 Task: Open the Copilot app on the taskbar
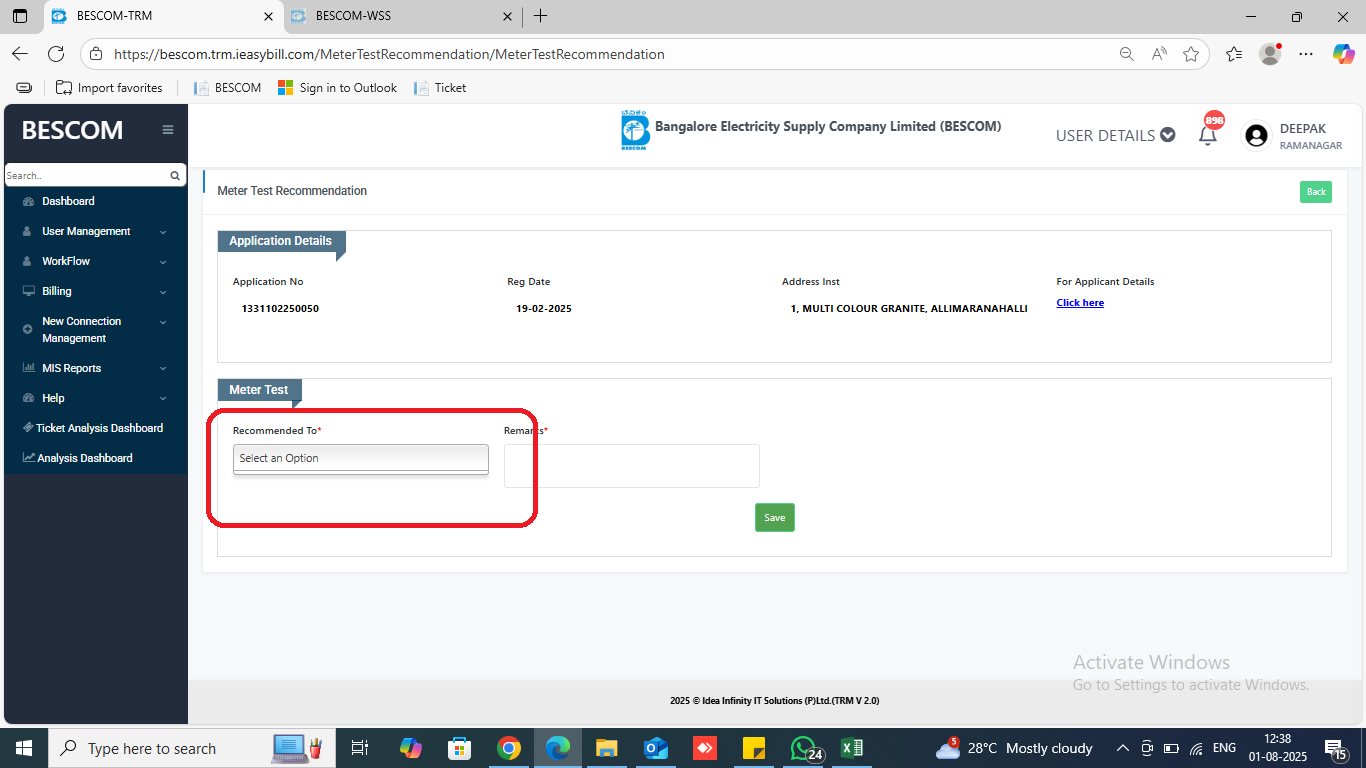(411, 748)
